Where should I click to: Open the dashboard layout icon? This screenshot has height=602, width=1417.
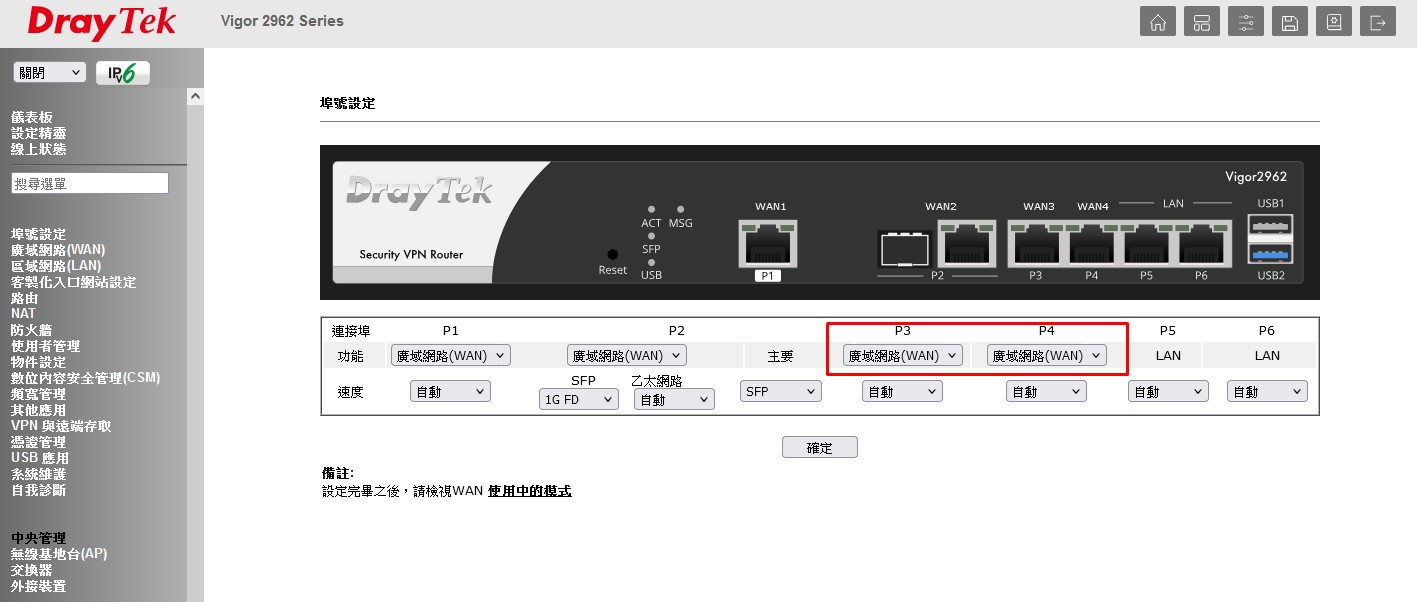(1202, 23)
